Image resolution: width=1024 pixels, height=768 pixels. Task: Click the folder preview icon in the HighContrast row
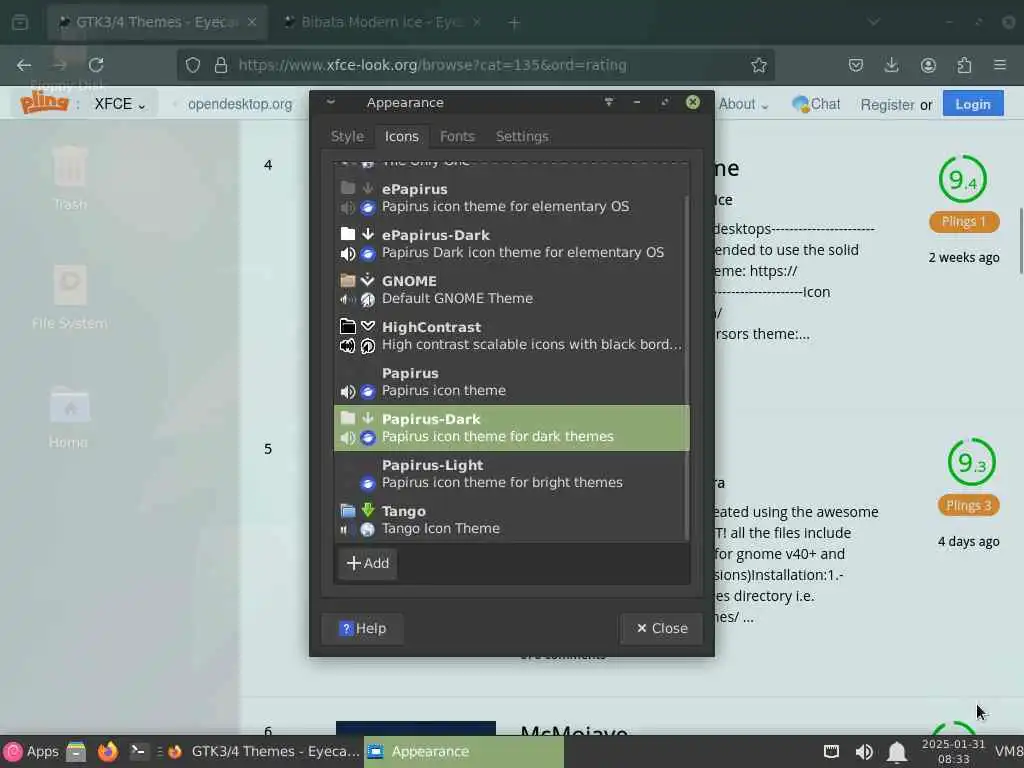347,326
